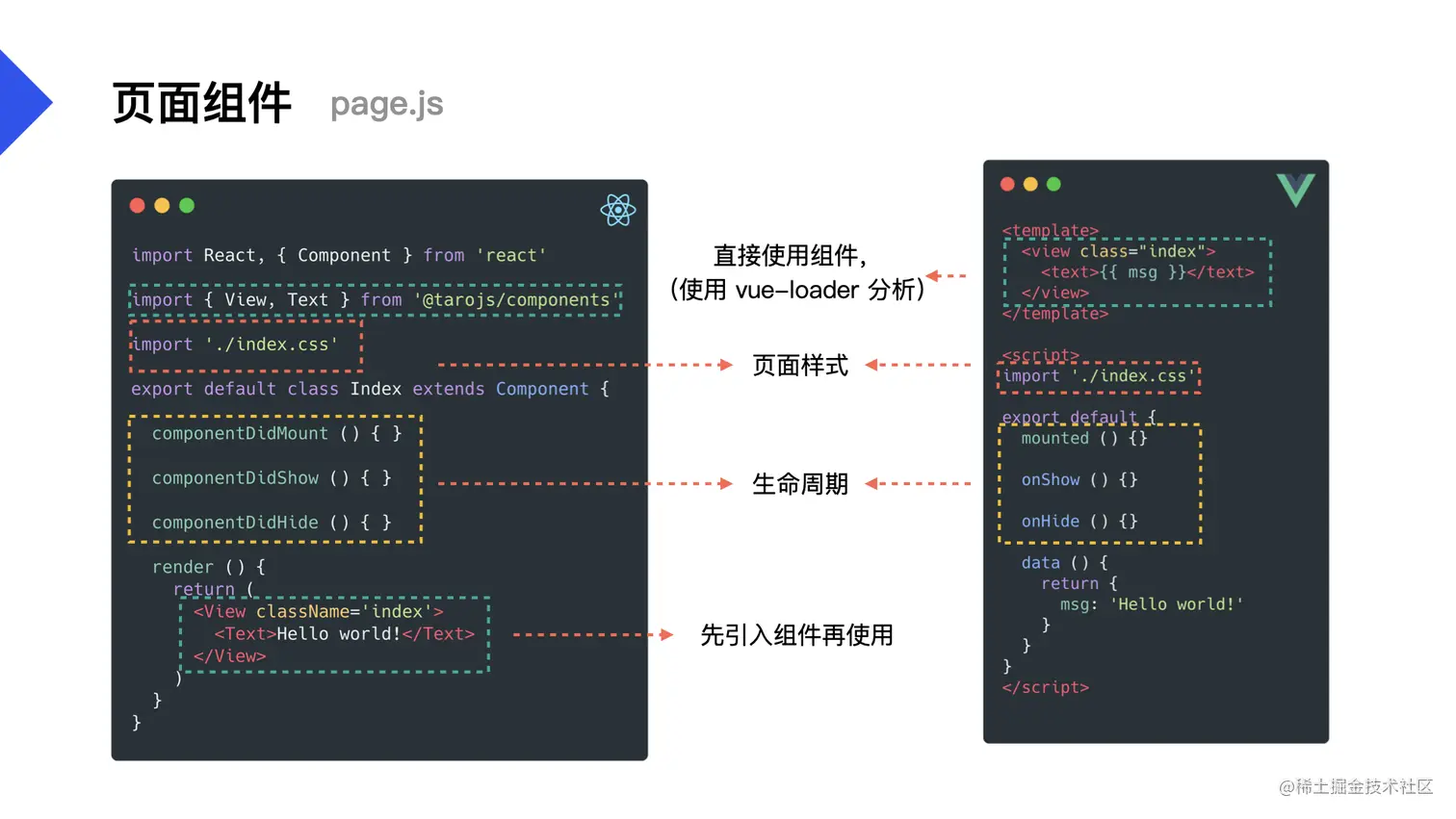This screenshot has width=1456, height=819.
Task: Click red close dot in Vue code window
Action: tap(1007, 184)
